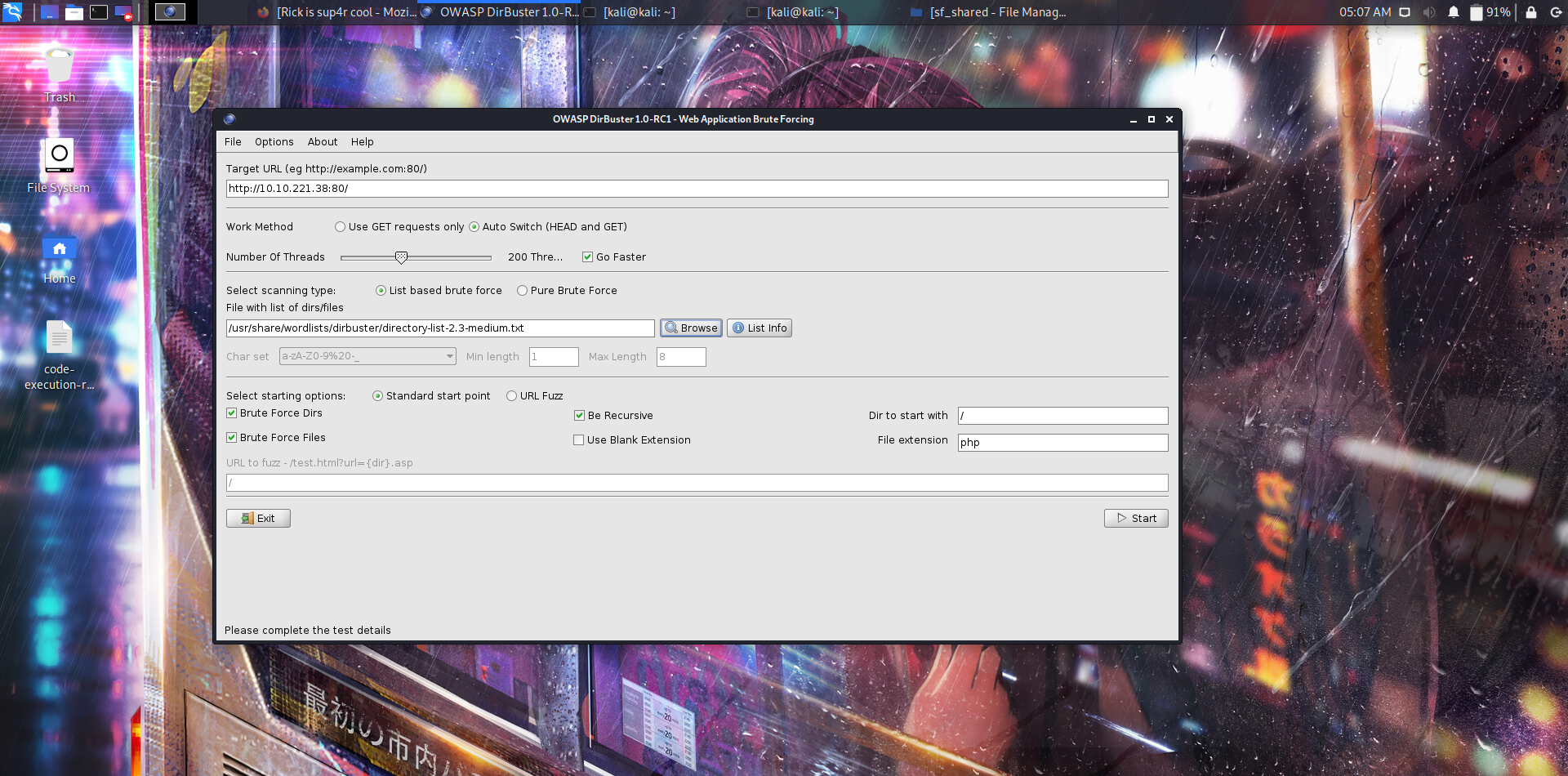
Task: Click the URL to fuzz input field
Action: click(x=697, y=484)
